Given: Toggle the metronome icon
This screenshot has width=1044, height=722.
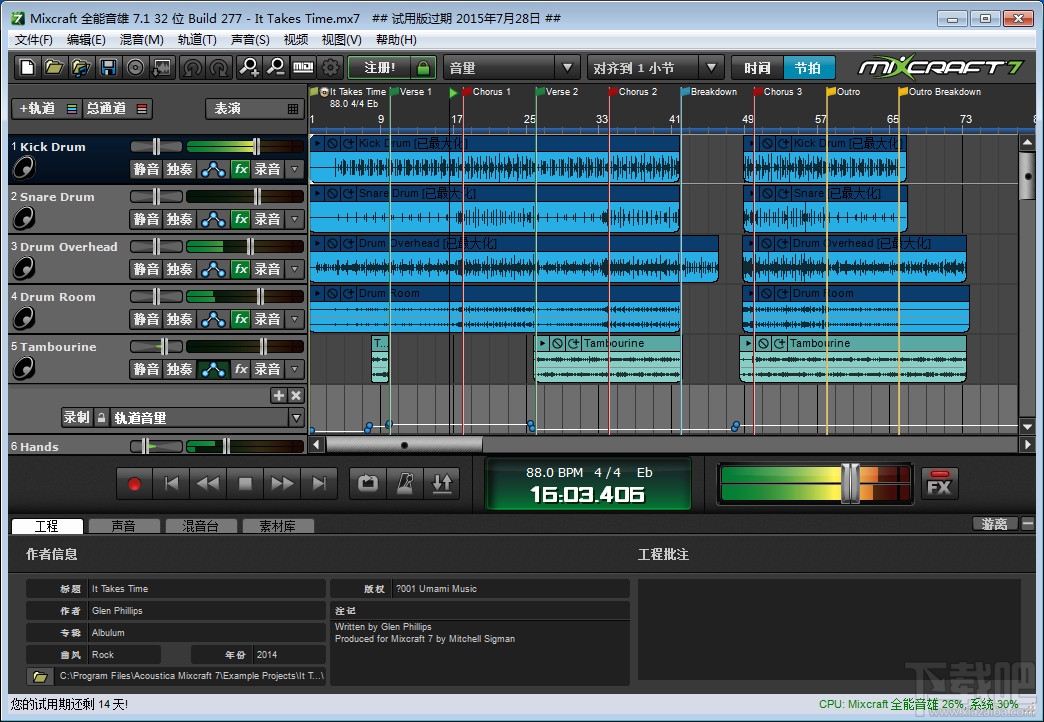Looking at the screenshot, I should [404, 484].
